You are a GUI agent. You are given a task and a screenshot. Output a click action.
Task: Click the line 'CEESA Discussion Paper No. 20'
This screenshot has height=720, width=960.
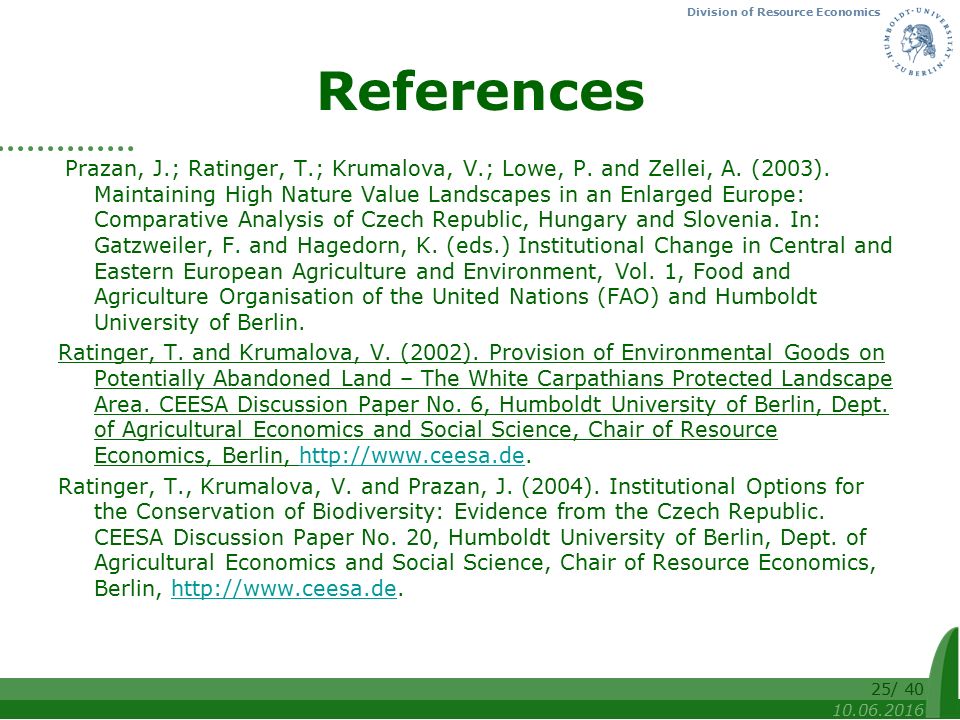pyautogui.click(x=480, y=538)
